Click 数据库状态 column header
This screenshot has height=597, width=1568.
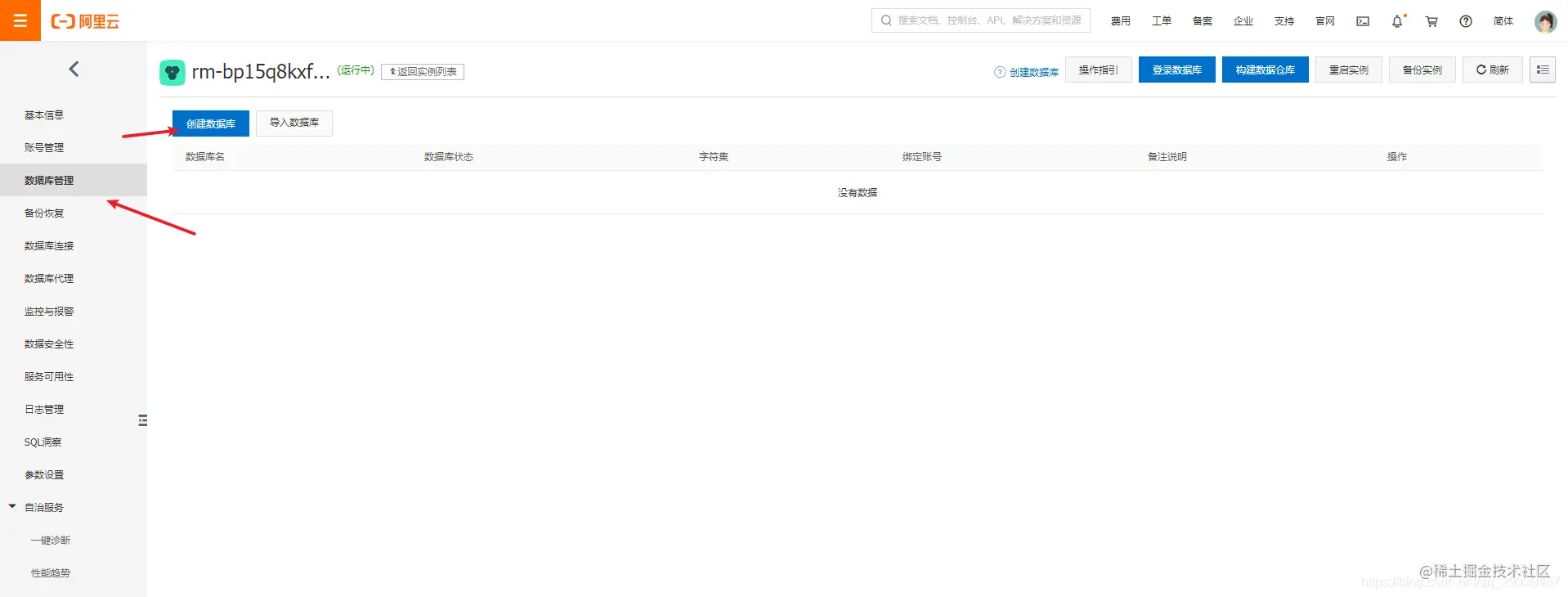click(x=449, y=157)
